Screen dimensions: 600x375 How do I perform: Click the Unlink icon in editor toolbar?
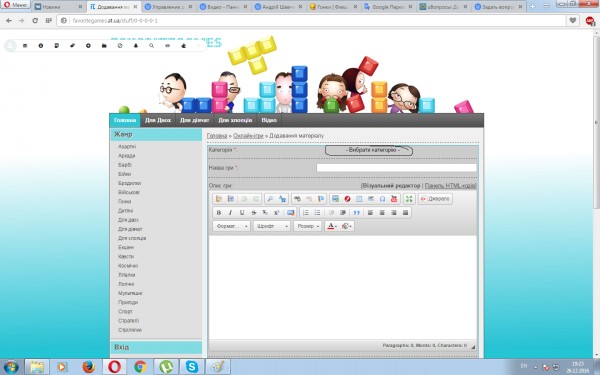pyautogui.click(x=309, y=199)
